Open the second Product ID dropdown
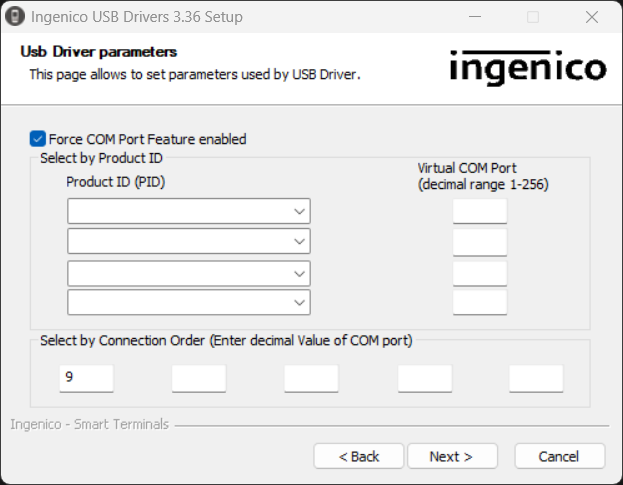 coord(189,241)
